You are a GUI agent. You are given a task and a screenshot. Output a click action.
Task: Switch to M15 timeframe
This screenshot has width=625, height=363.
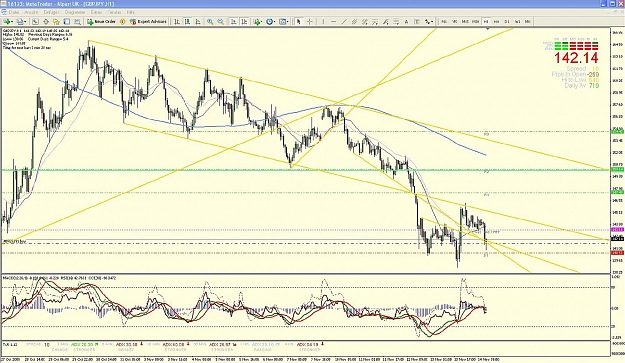tap(464, 22)
